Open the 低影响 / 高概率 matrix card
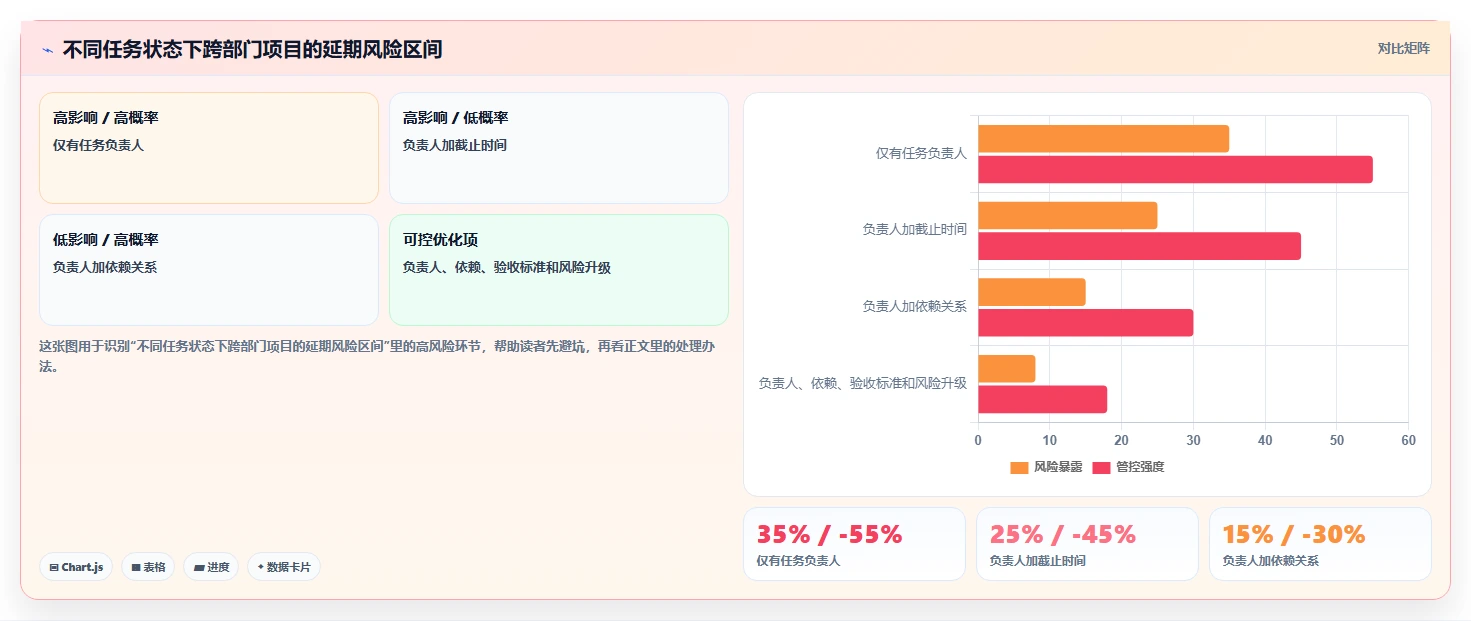Viewport: 1471px width, 621px height. (209, 270)
